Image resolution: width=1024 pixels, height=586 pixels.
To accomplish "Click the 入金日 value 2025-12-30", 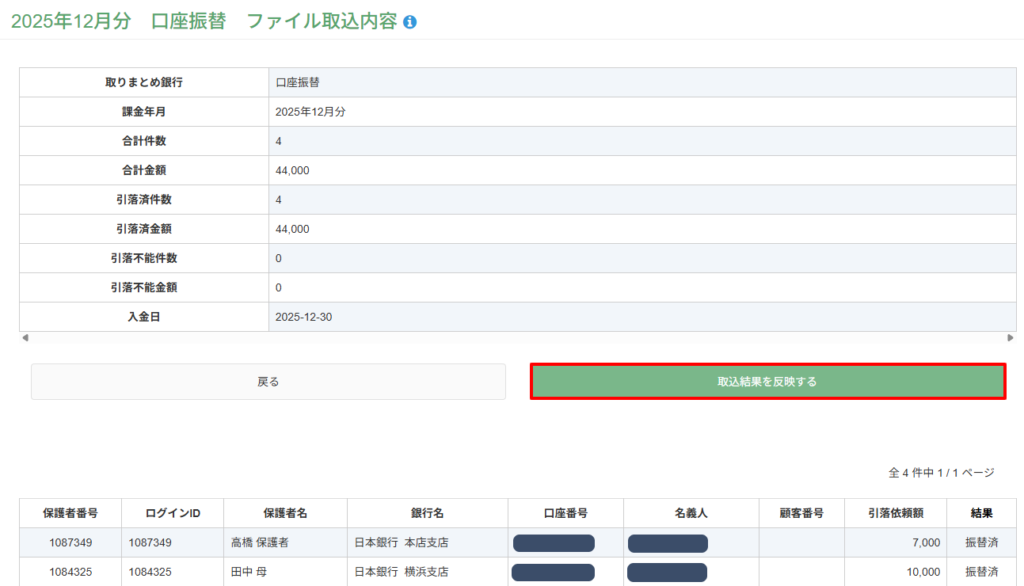I will coord(303,317).
